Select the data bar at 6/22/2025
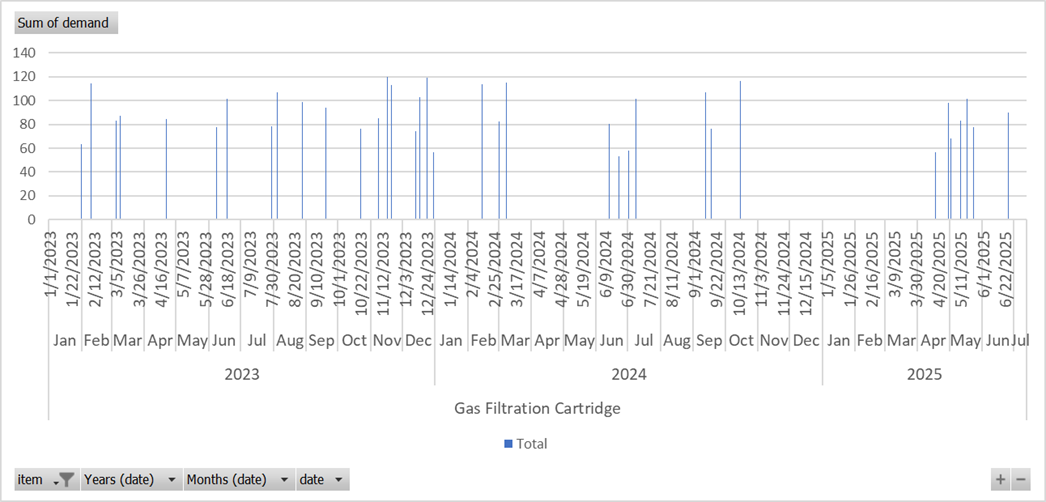Screen dimensions: 1046x502 [x=1008, y=165]
